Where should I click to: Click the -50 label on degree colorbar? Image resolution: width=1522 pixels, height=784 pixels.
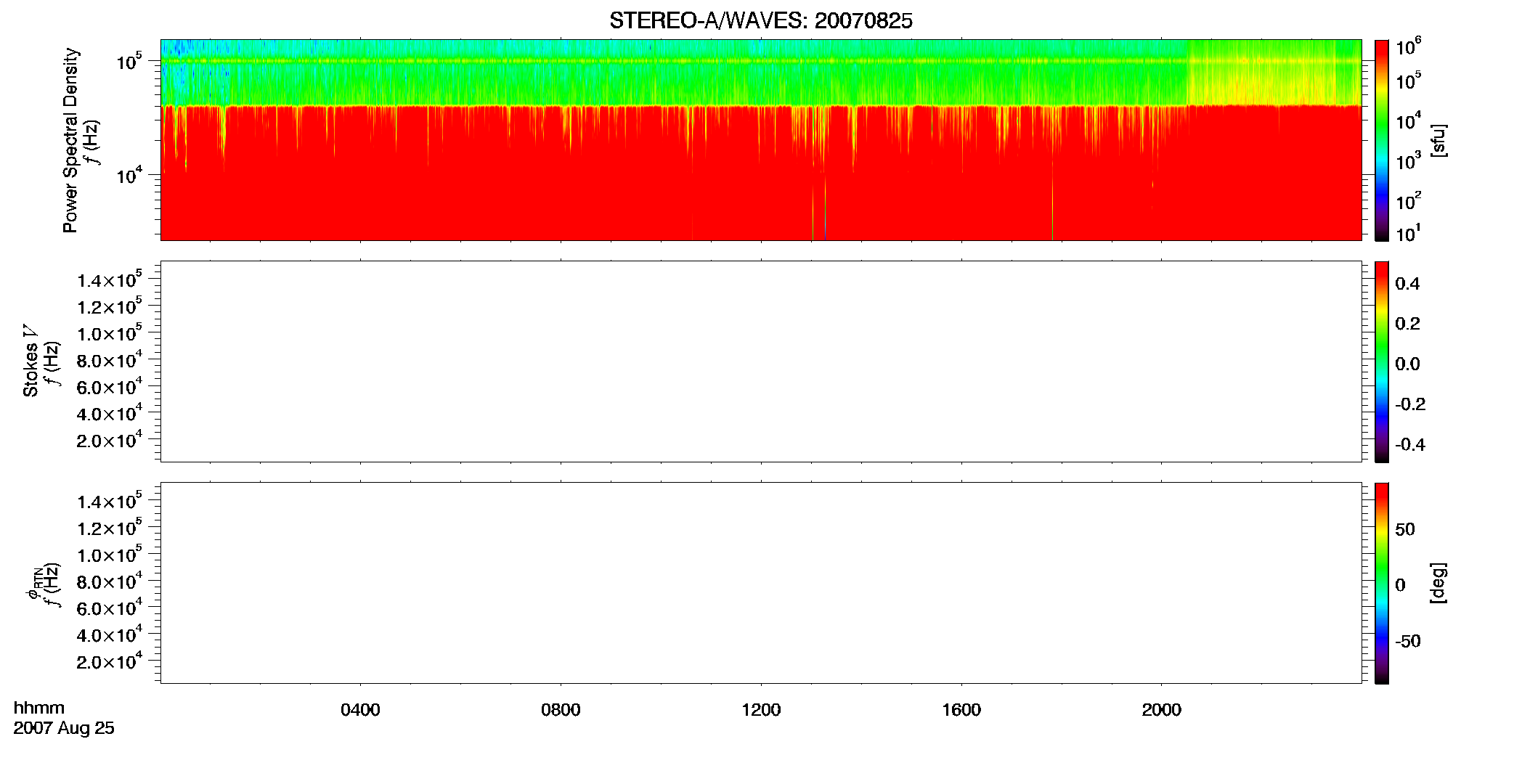[x=1408, y=642]
